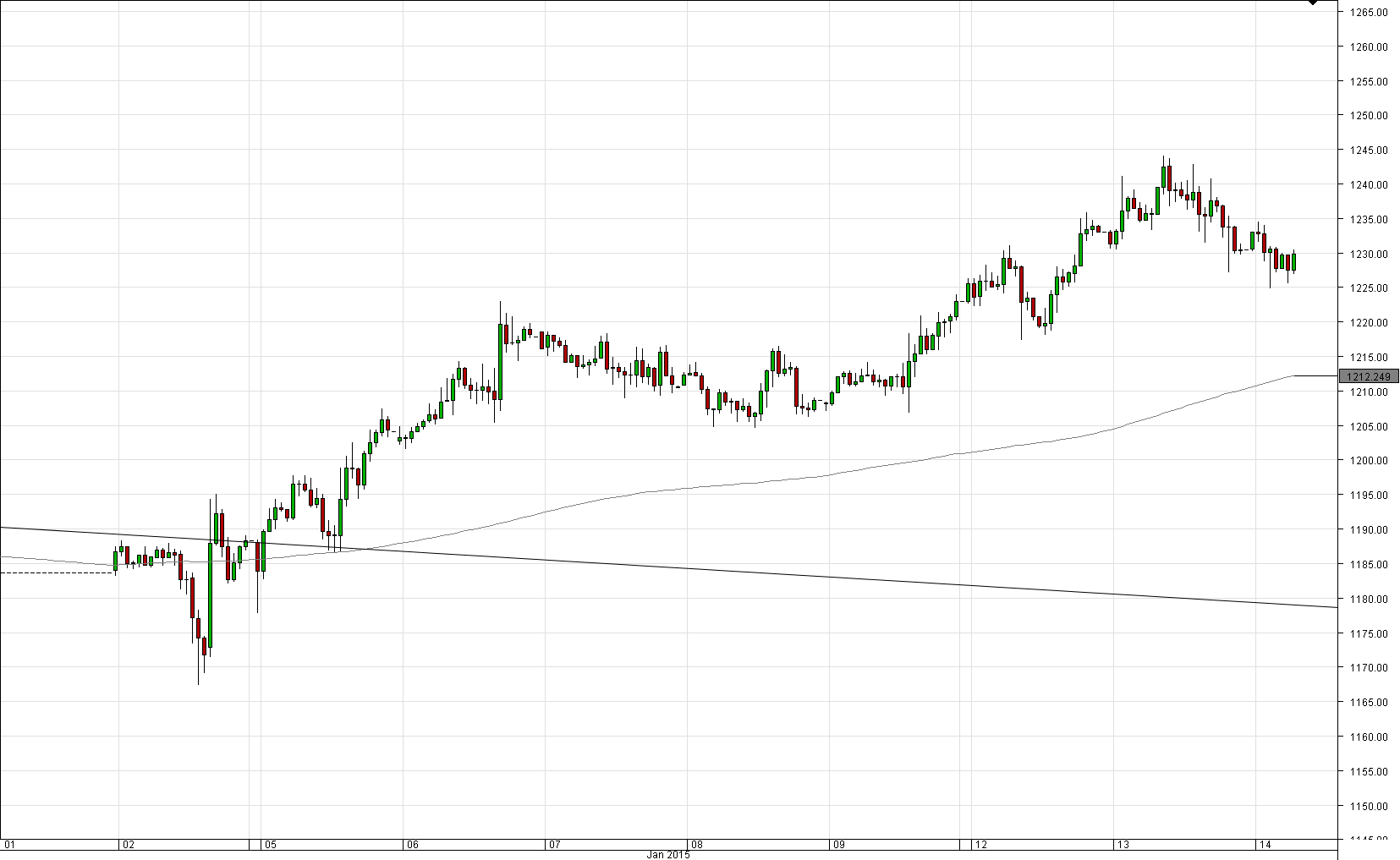This screenshot has height=860, width=1400.
Task: Click the 1255.00 price axis label
Action: pos(1369,82)
